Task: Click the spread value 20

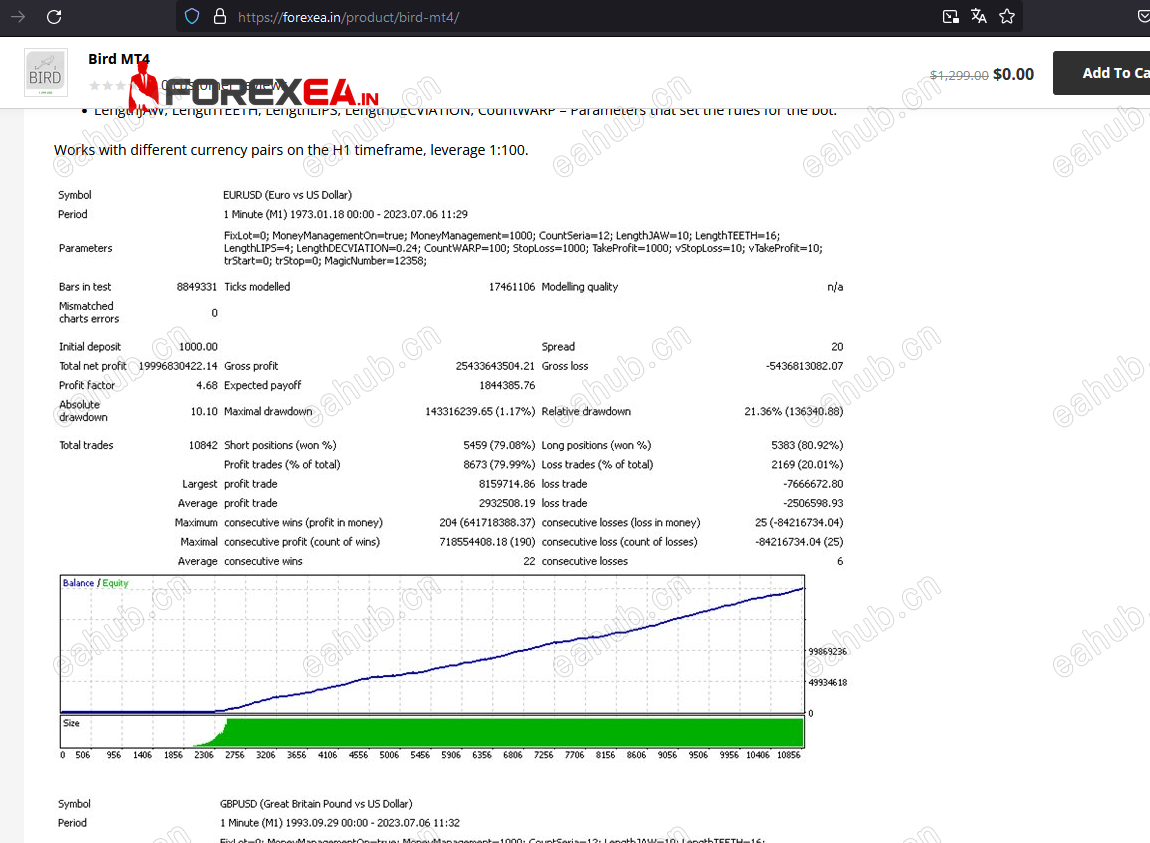Action: (x=837, y=347)
